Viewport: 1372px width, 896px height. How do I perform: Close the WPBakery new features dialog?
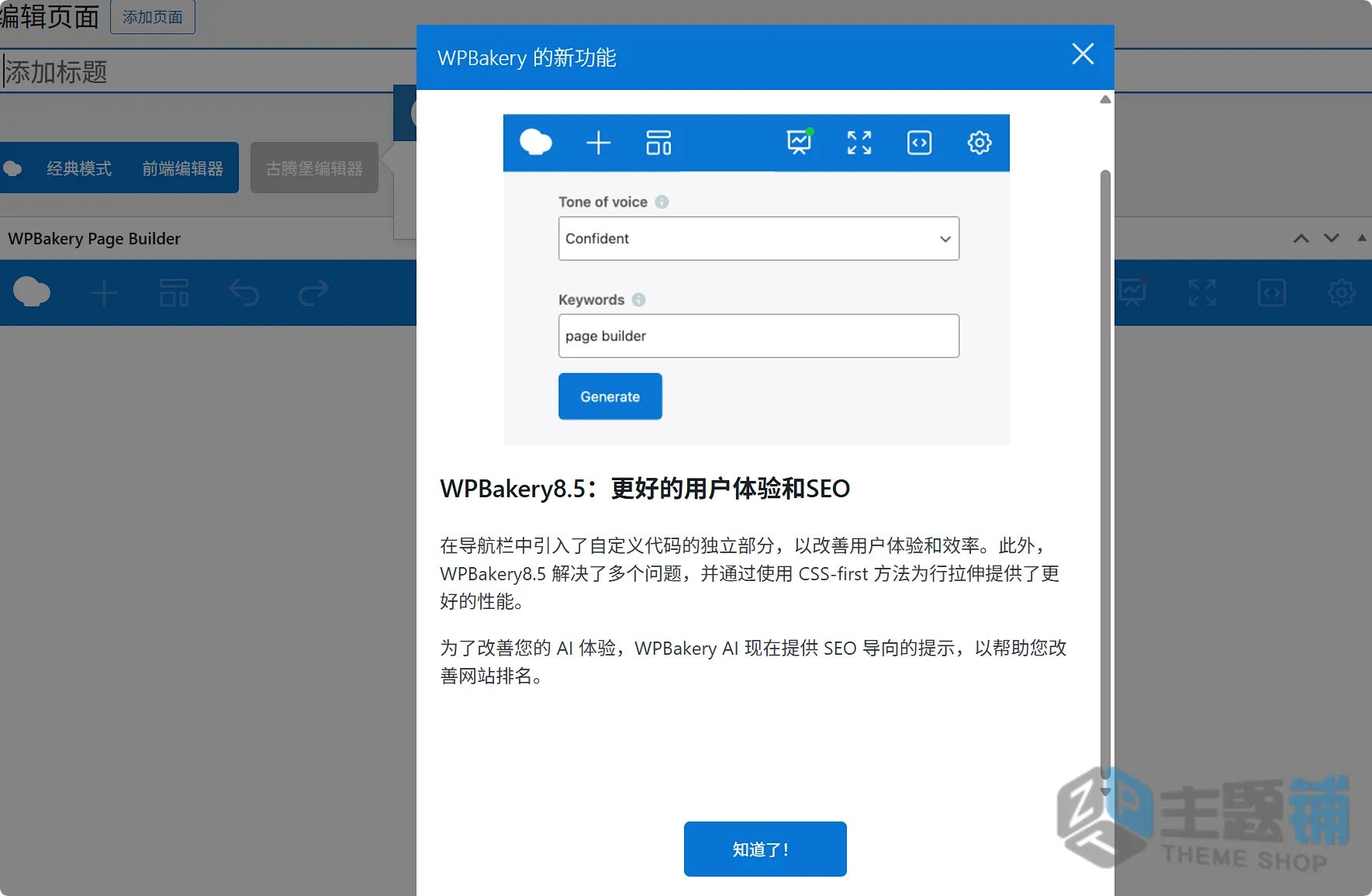(x=1083, y=54)
